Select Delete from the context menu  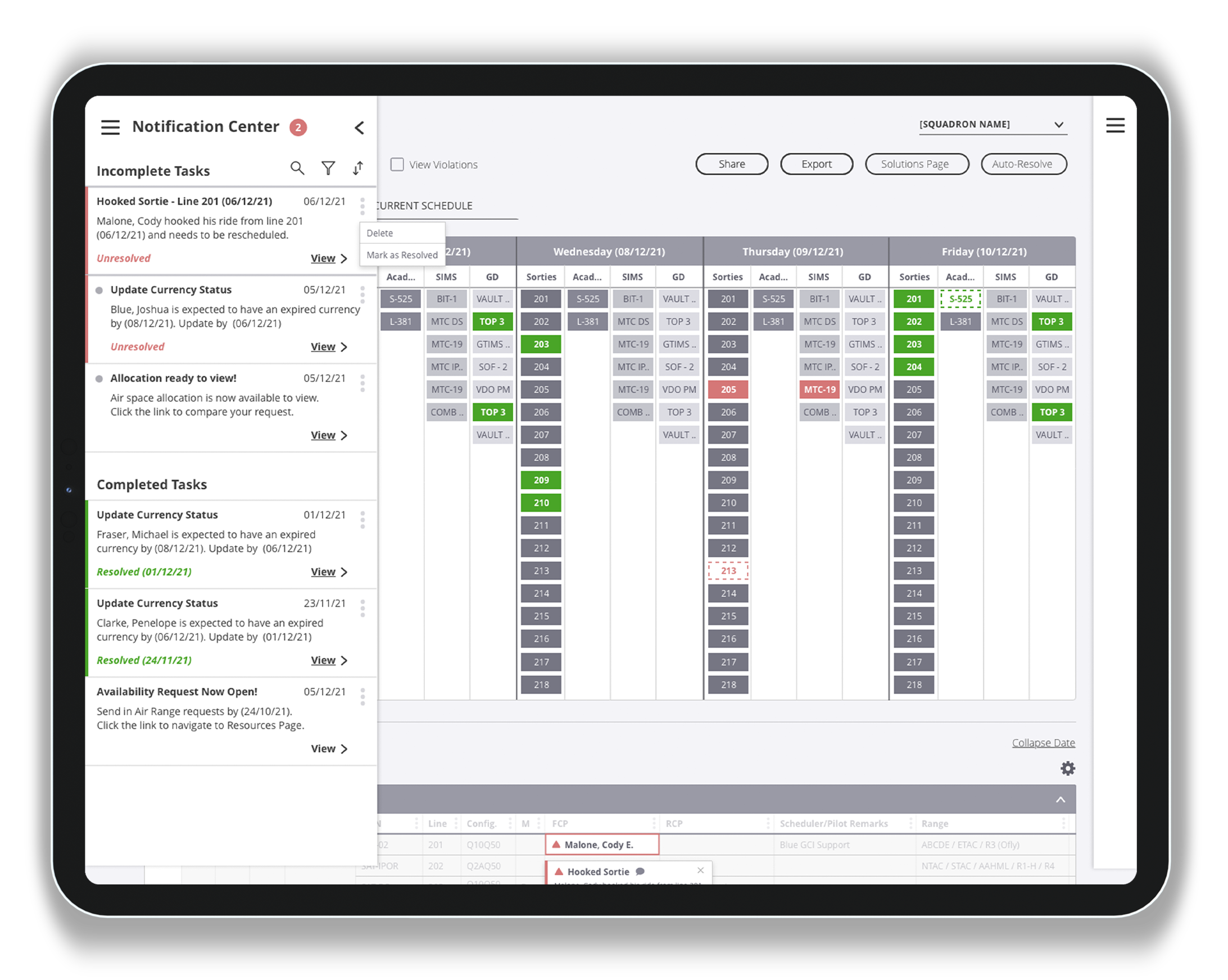[380, 233]
